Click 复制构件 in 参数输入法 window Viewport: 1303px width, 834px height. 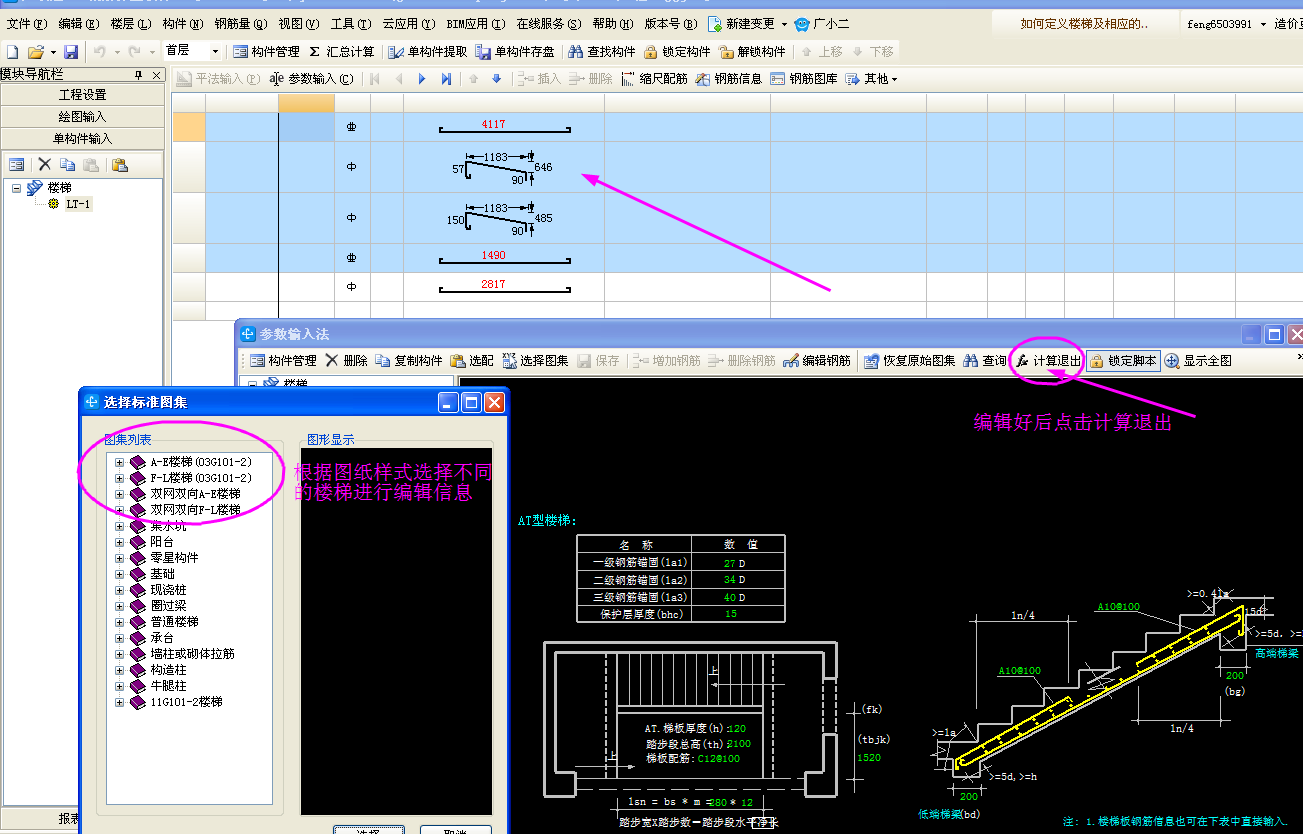point(409,361)
